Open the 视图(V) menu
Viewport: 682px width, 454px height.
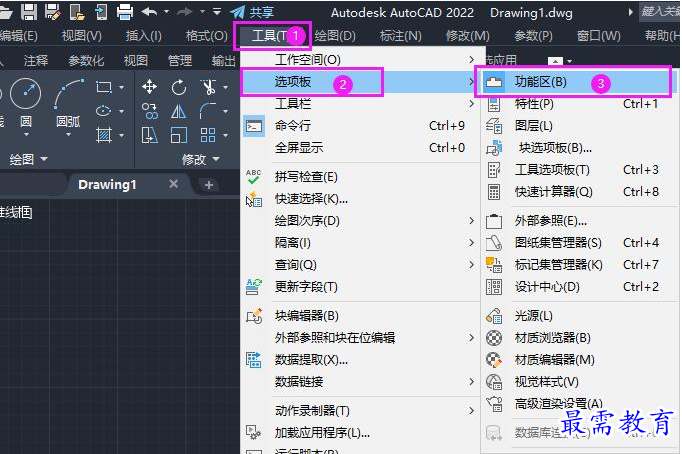tap(81, 36)
